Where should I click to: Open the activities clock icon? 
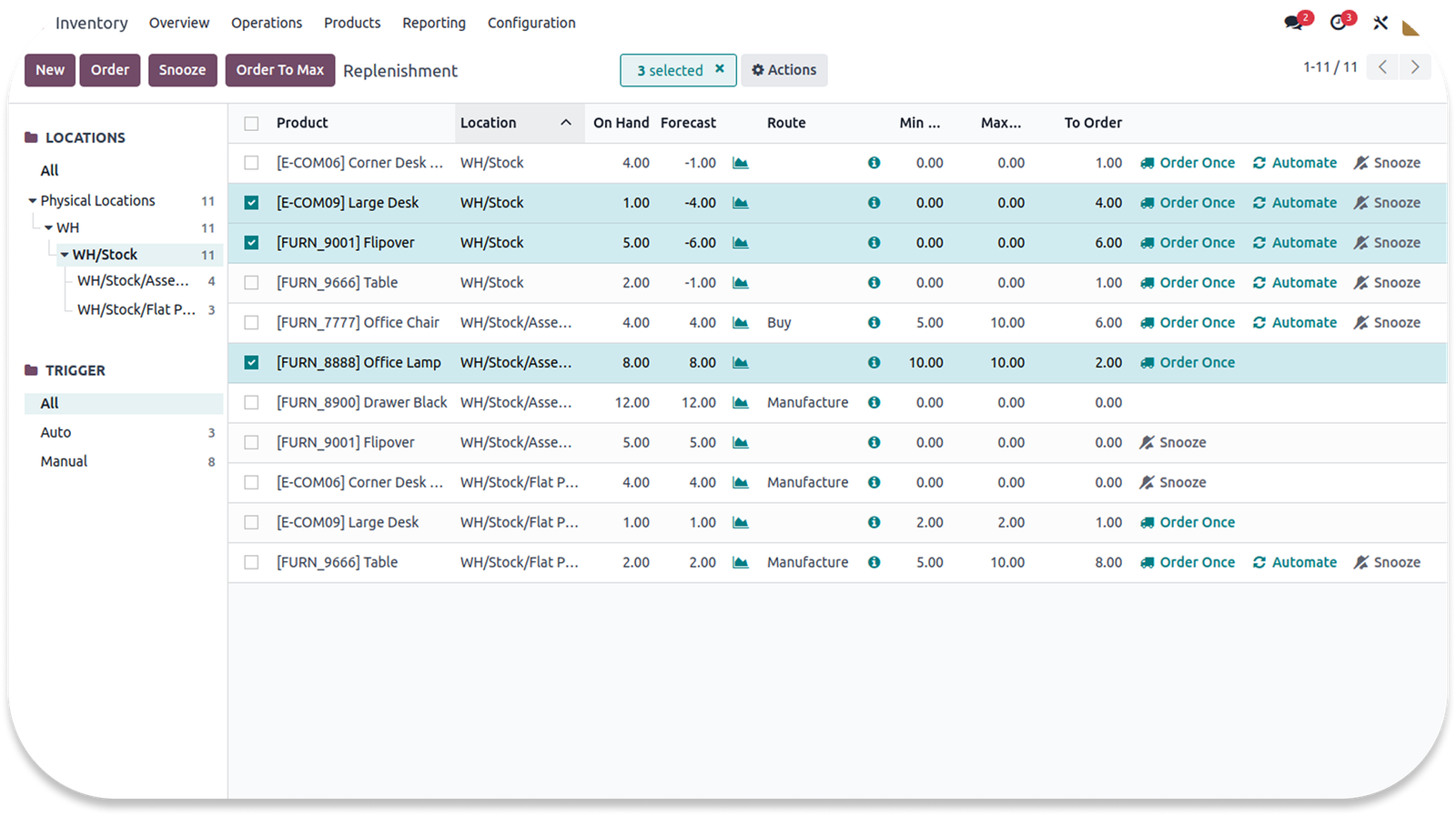[1338, 23]
